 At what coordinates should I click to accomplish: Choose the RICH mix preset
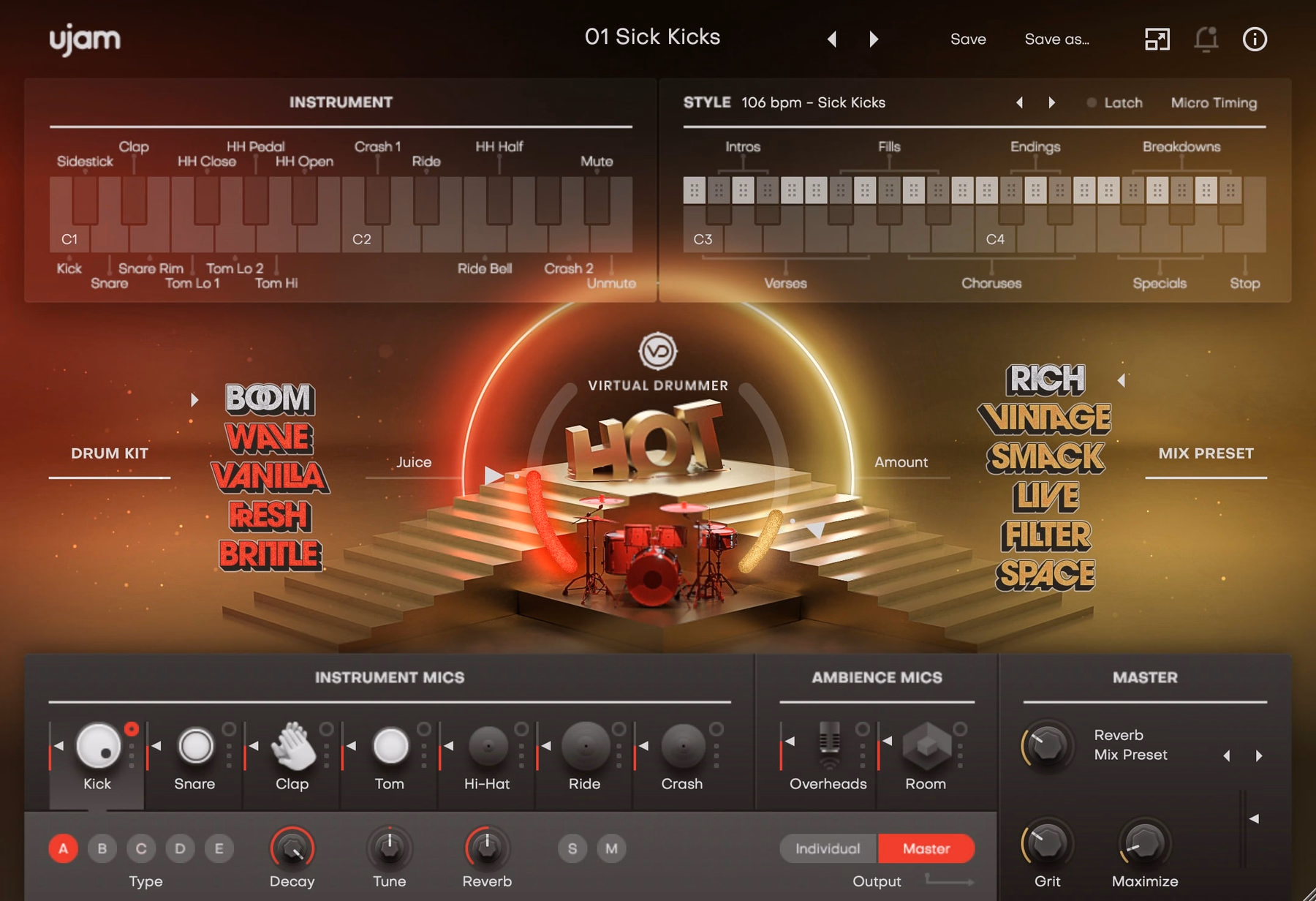1045,379
